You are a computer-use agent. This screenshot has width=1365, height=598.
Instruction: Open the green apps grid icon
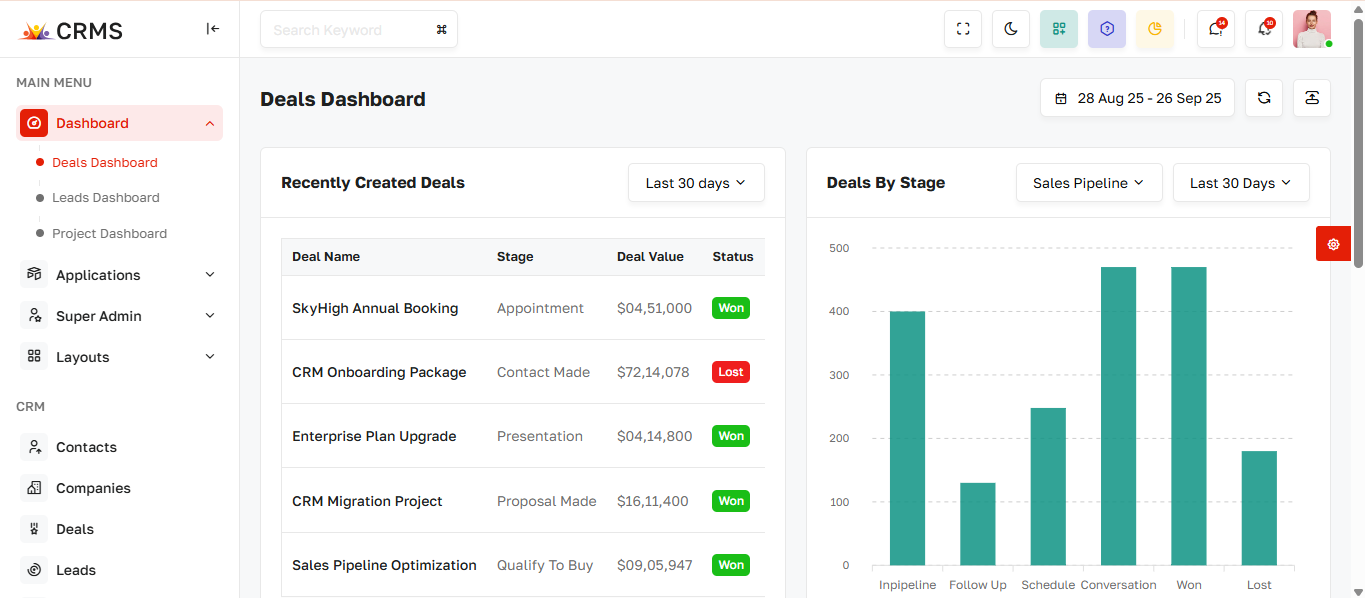pyautogui.click(x=1059, y=29)
